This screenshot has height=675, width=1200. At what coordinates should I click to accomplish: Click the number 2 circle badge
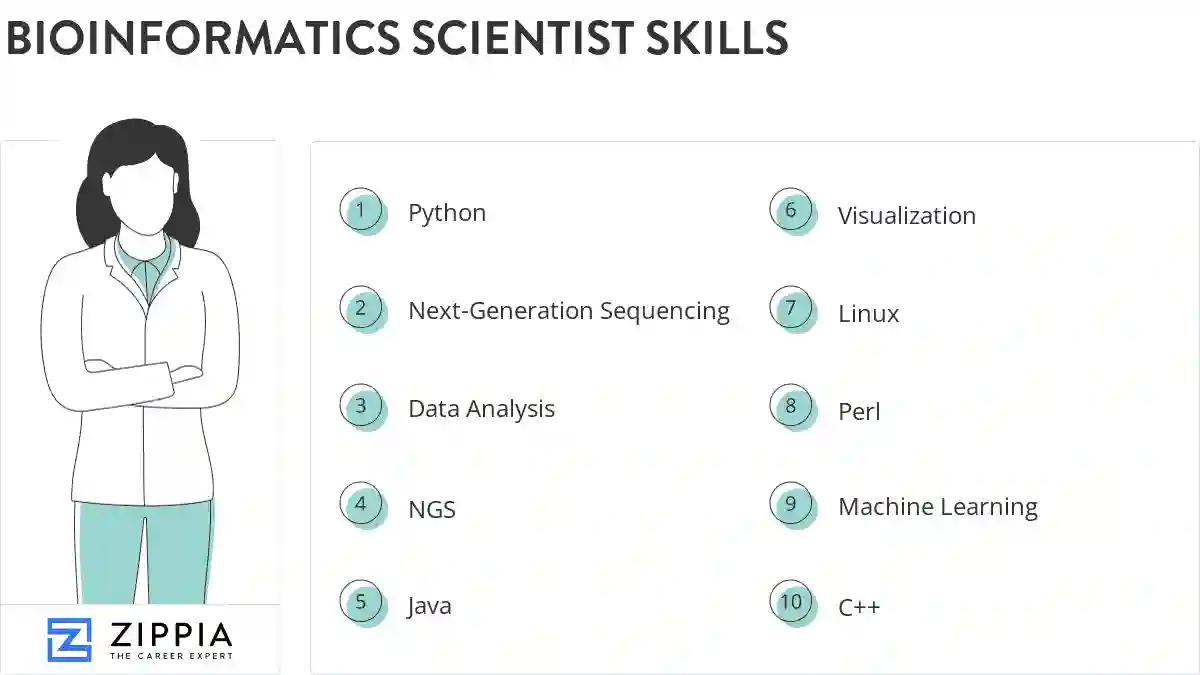point(361,309)
